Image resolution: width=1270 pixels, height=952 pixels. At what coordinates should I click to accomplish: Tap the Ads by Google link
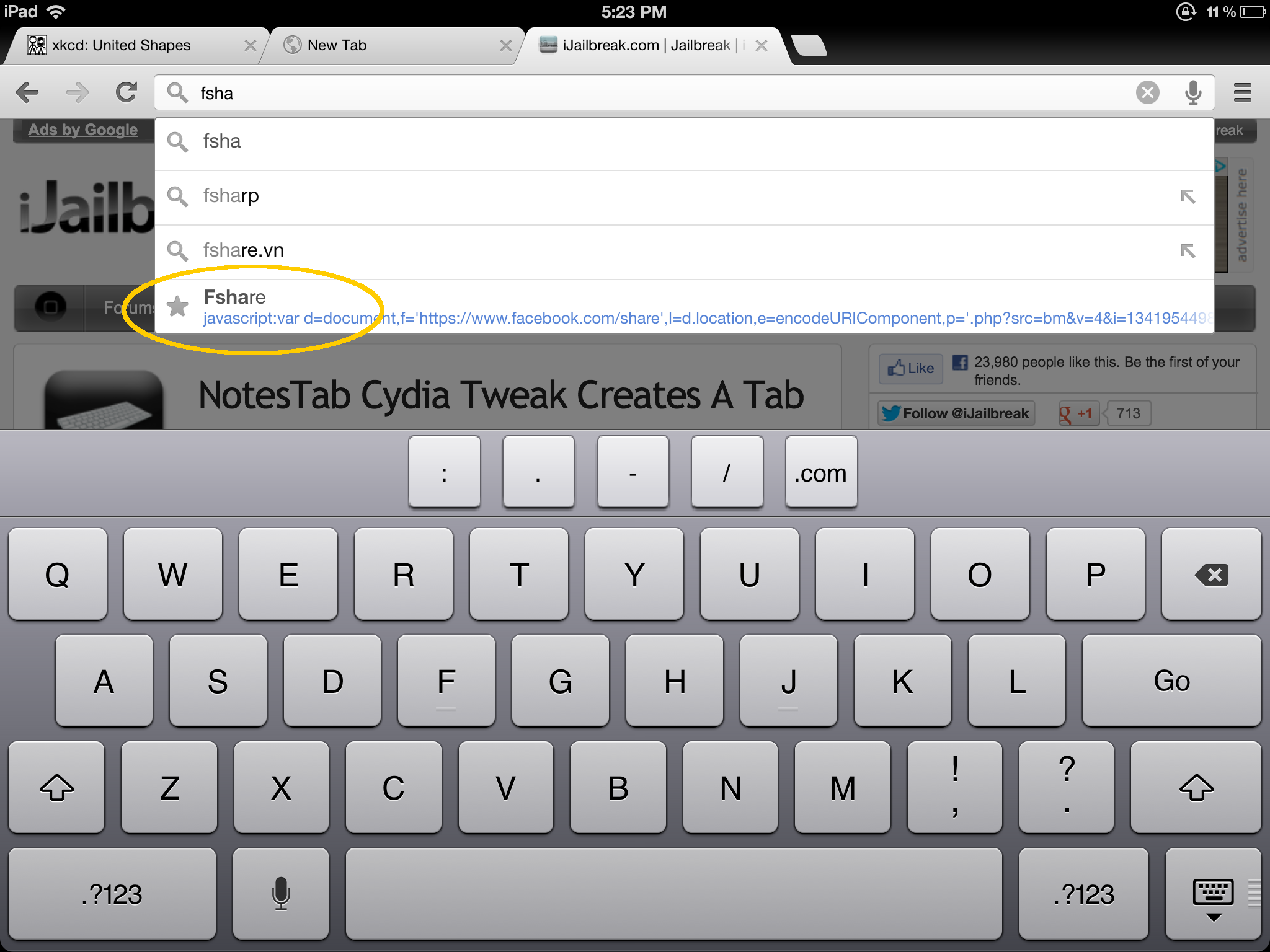click(83, 130)
